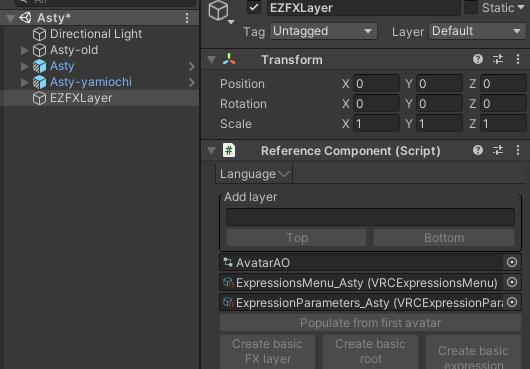Click the EZFXLayer cube icon in hierarchy
The image size is (530, 369).
point(39,98)
